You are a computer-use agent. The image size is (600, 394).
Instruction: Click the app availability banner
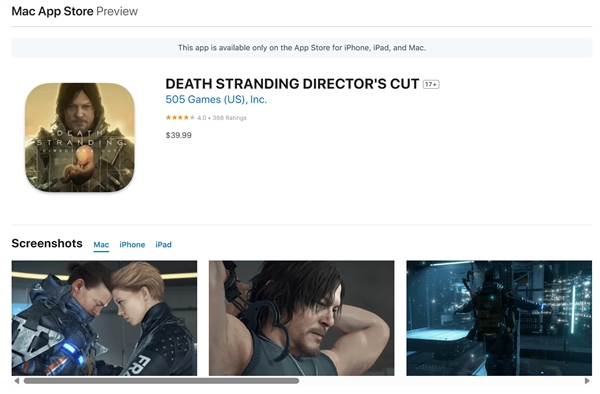coord(302,48)
